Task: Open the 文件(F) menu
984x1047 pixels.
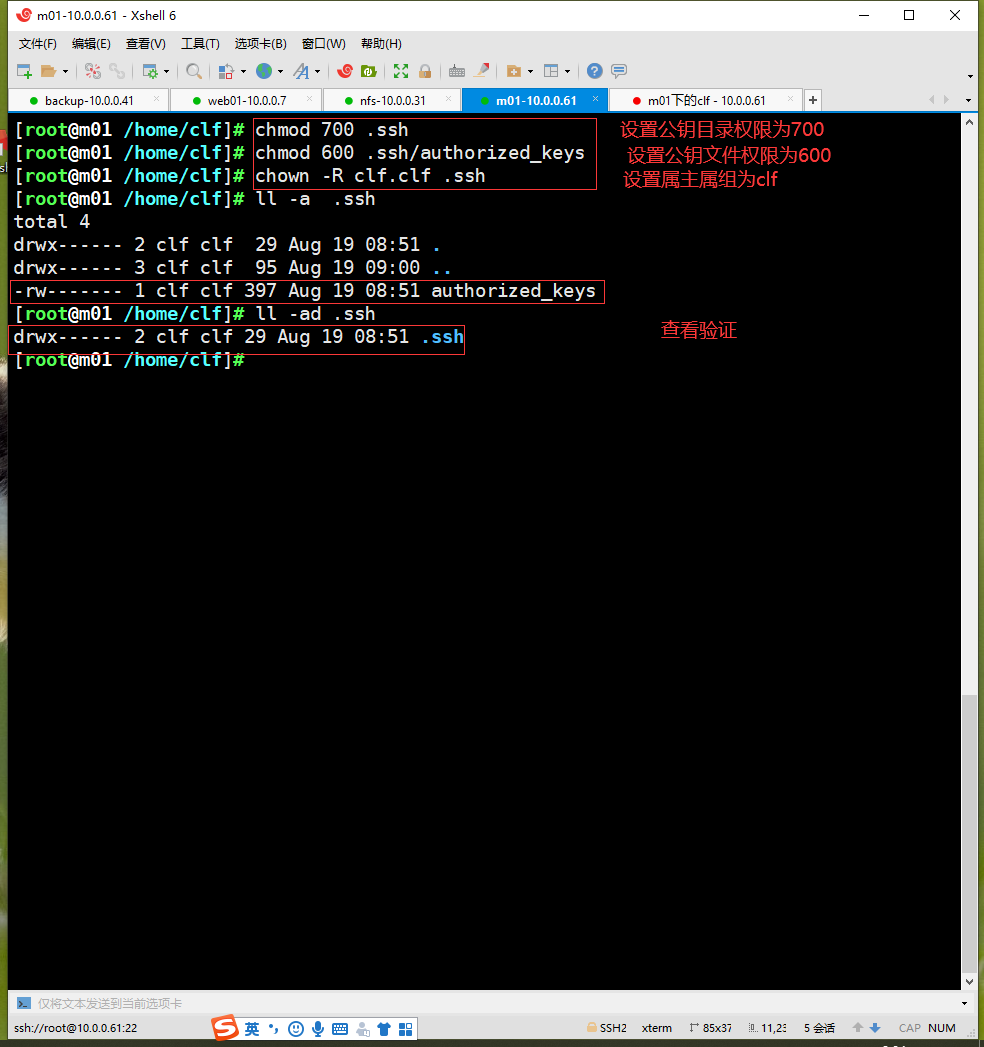Action: (37, 44)
